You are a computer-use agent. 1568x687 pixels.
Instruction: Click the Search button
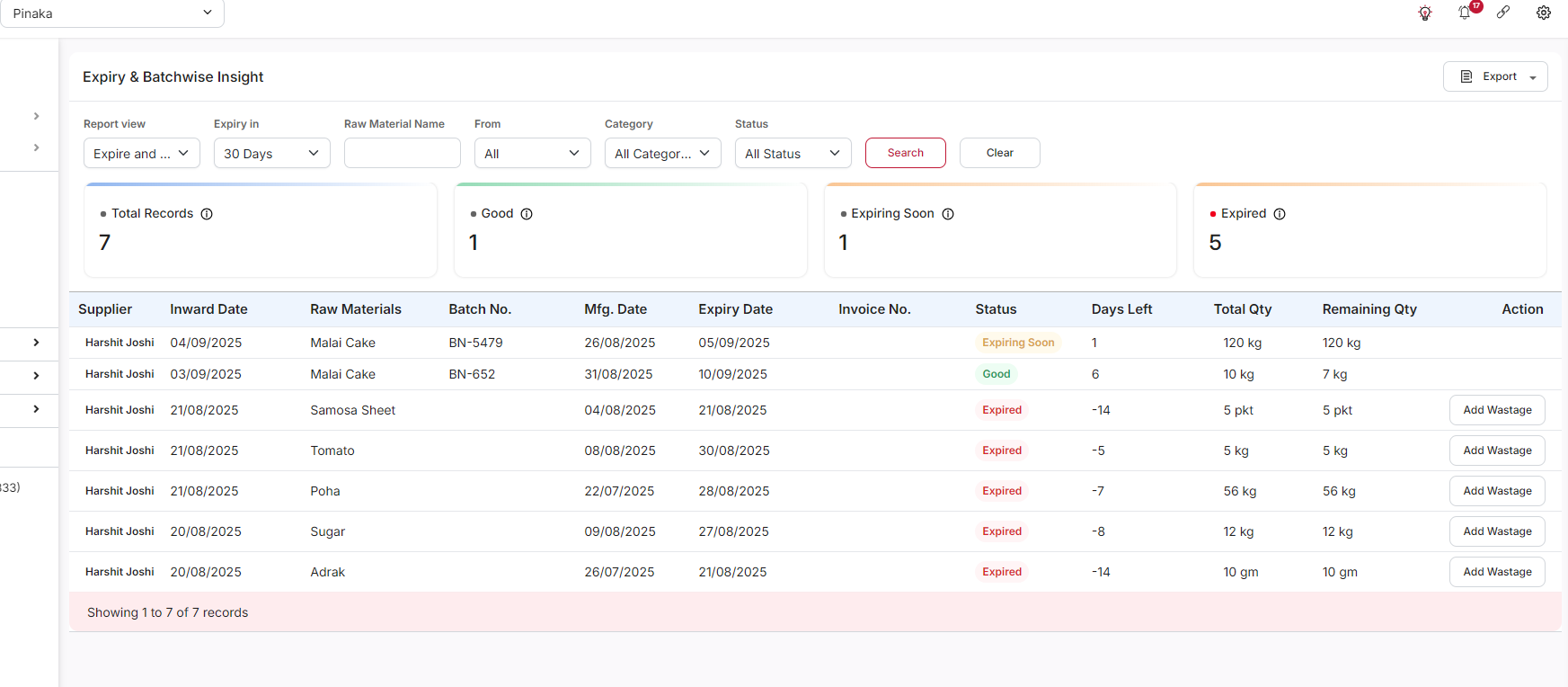[906, 153]
